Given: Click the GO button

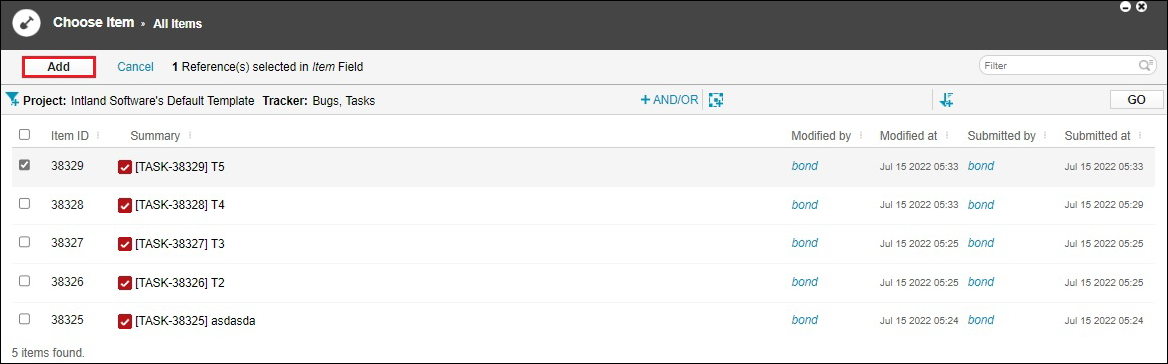Looking at the screenshot, I should (x=1137, y=100).
